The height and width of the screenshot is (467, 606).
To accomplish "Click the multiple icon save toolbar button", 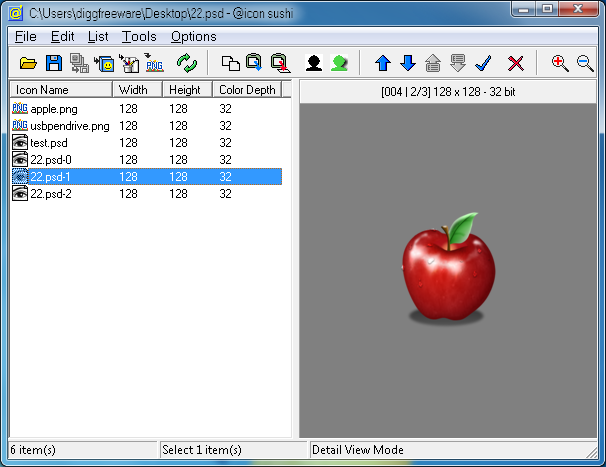I will [x=79, y=63].
